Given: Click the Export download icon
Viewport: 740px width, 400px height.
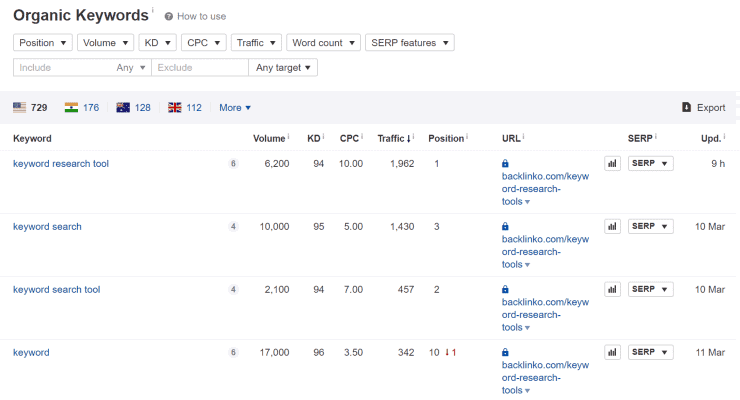Looking at the screenshot, I should (x=686, y=108).
